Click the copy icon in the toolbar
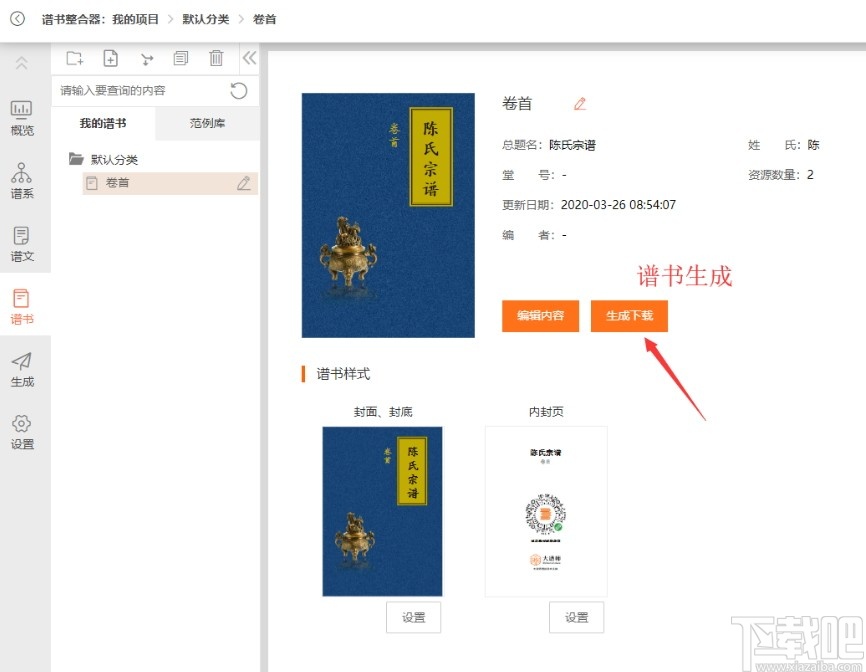The height and width of the screenshot is (672, 866). (x=183, y=58)
